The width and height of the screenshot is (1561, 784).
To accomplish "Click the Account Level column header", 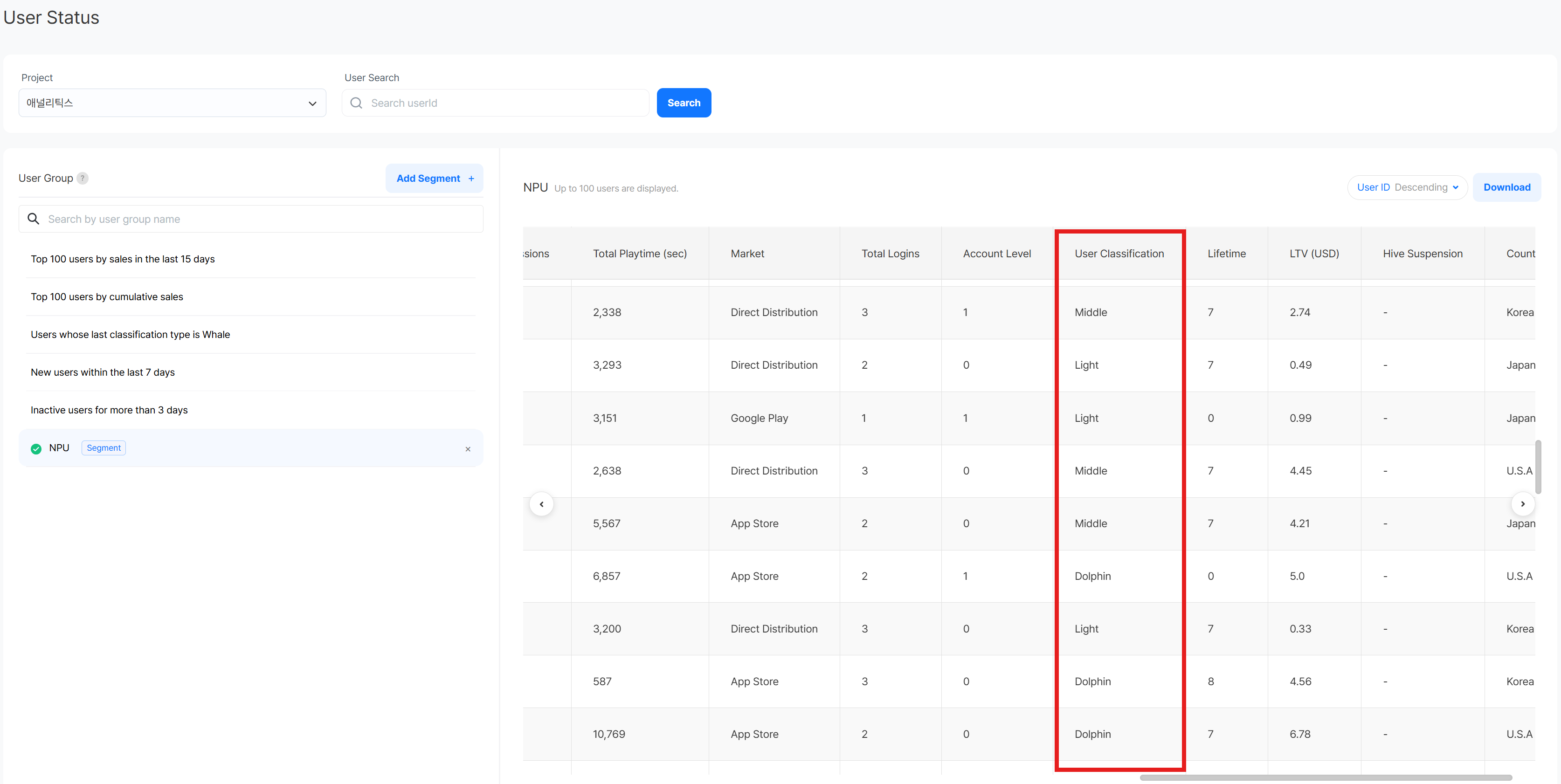I will tap(997, 254).
